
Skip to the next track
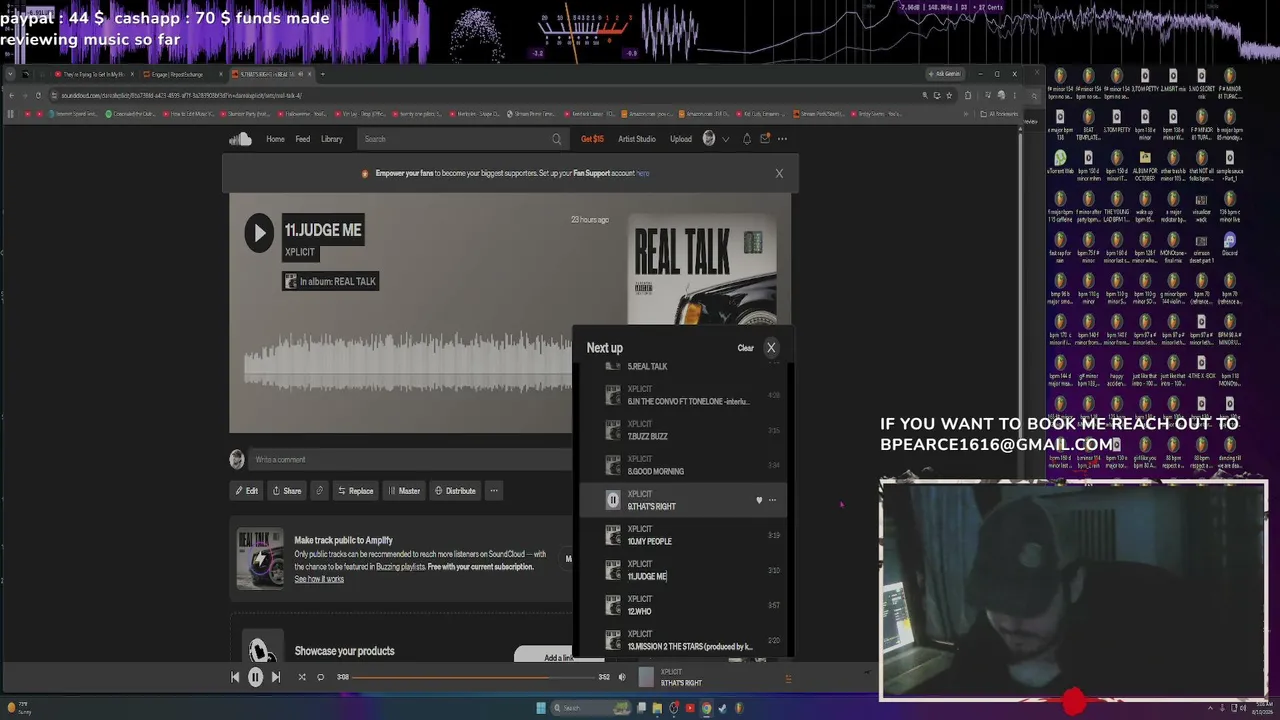coord(276,677)
